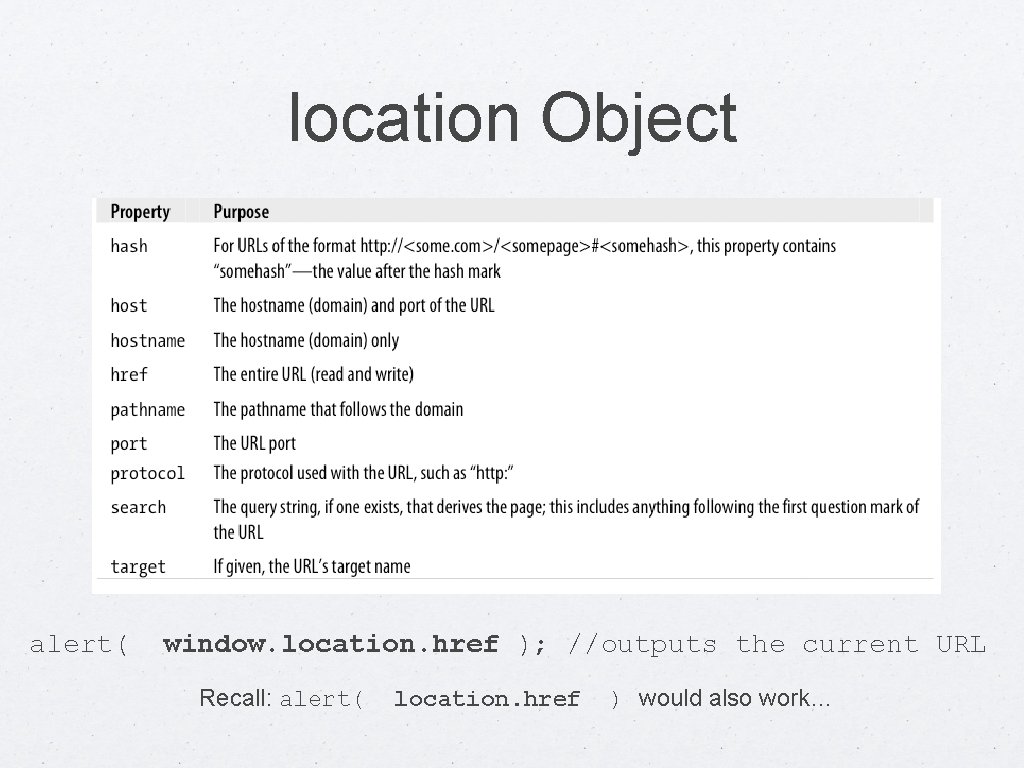Select "The pathname that follows the domain" text

click(338, 409)
